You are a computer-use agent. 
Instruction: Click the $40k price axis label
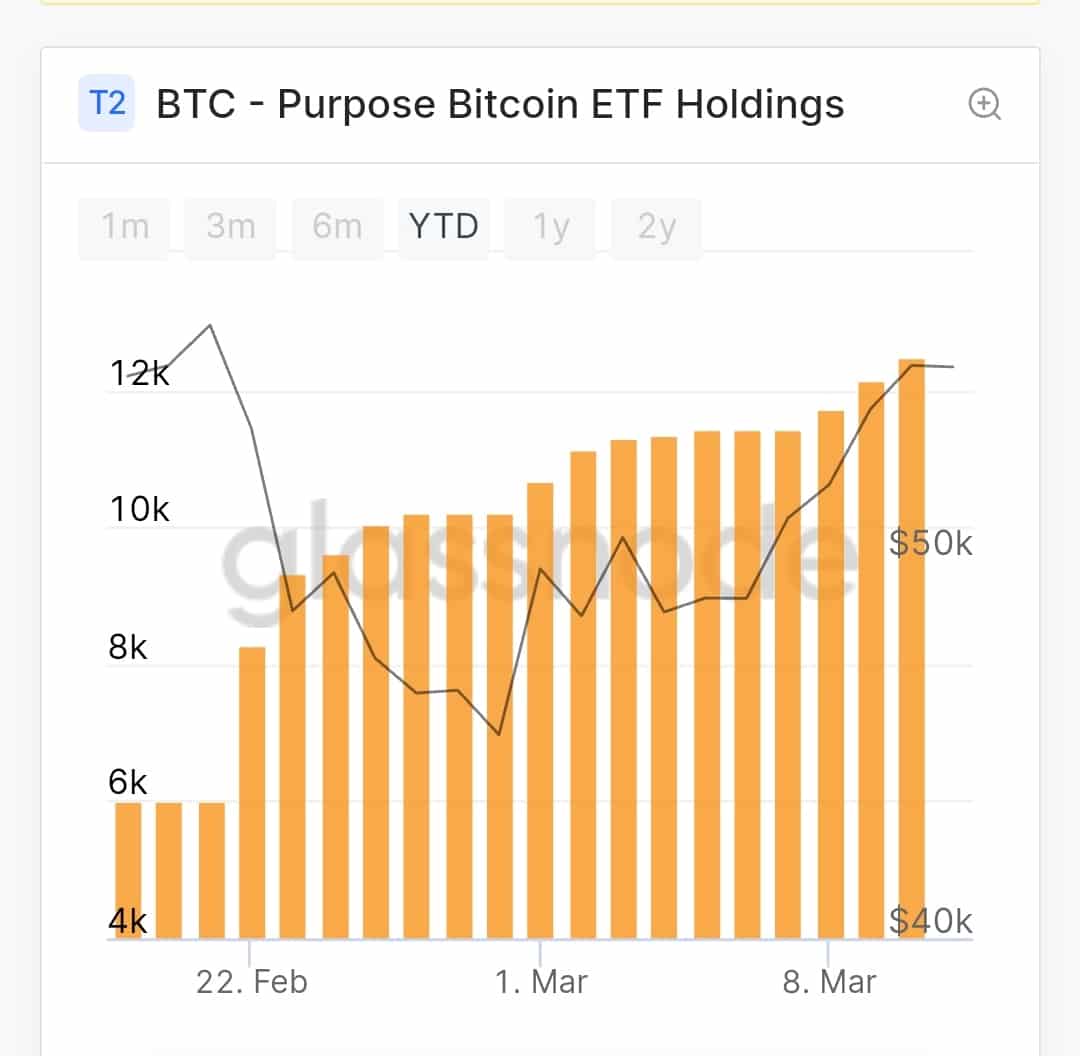(x=930, y=920)
